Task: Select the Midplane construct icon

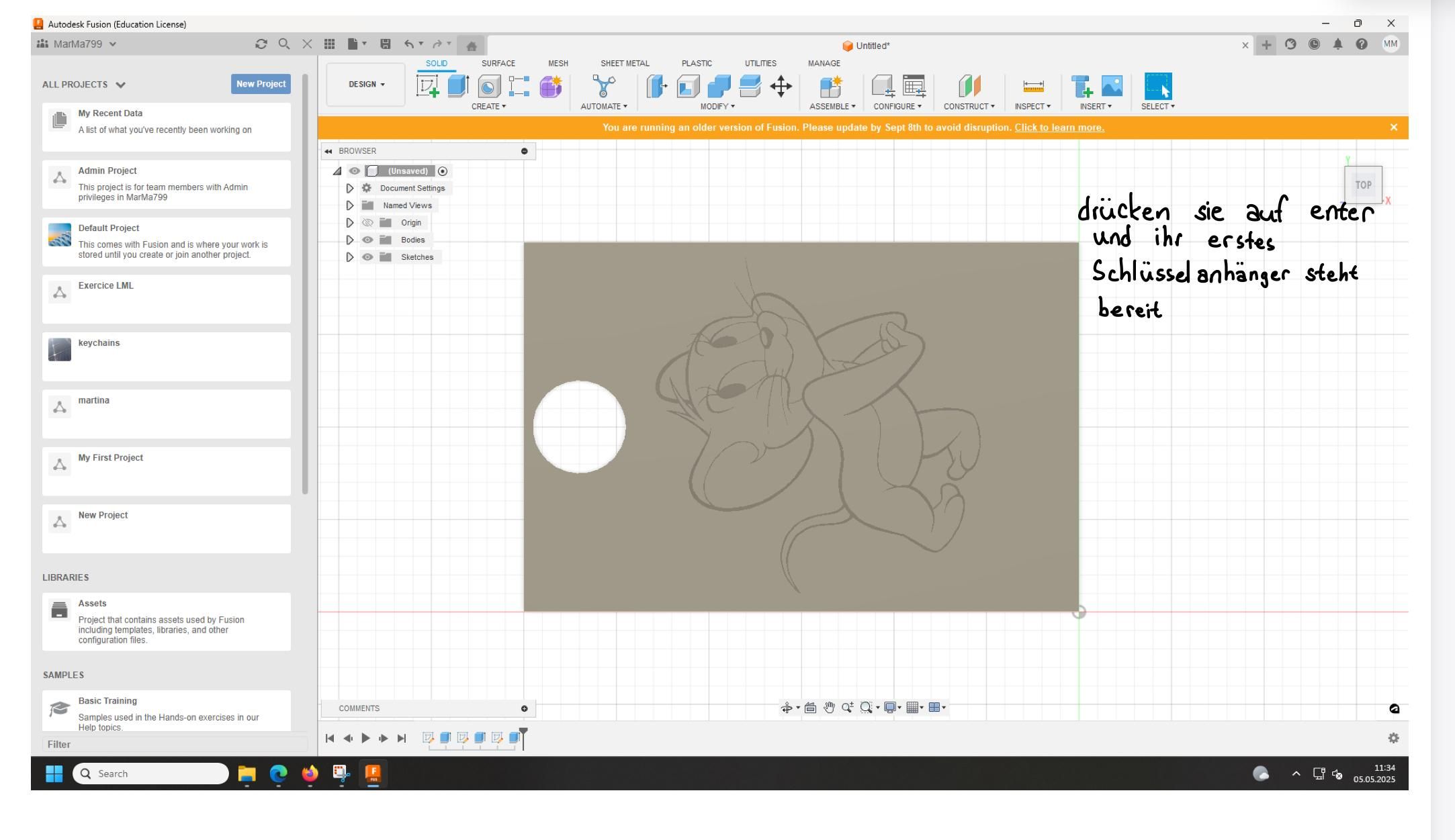Action: 969,87
